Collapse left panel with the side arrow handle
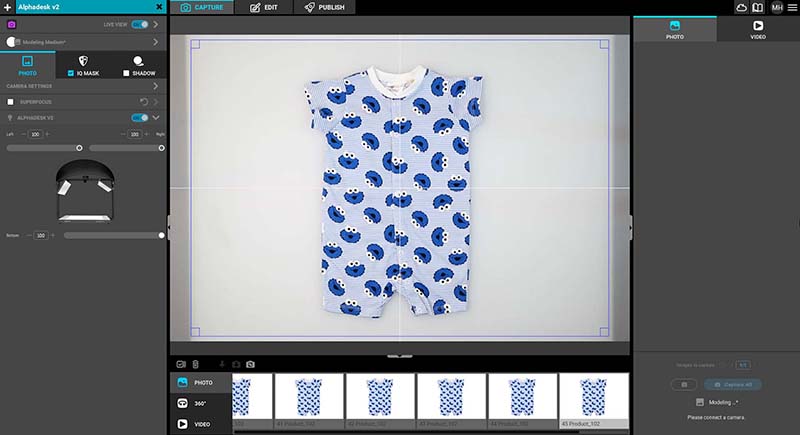 pyautogui.click(x=169, y=227)
